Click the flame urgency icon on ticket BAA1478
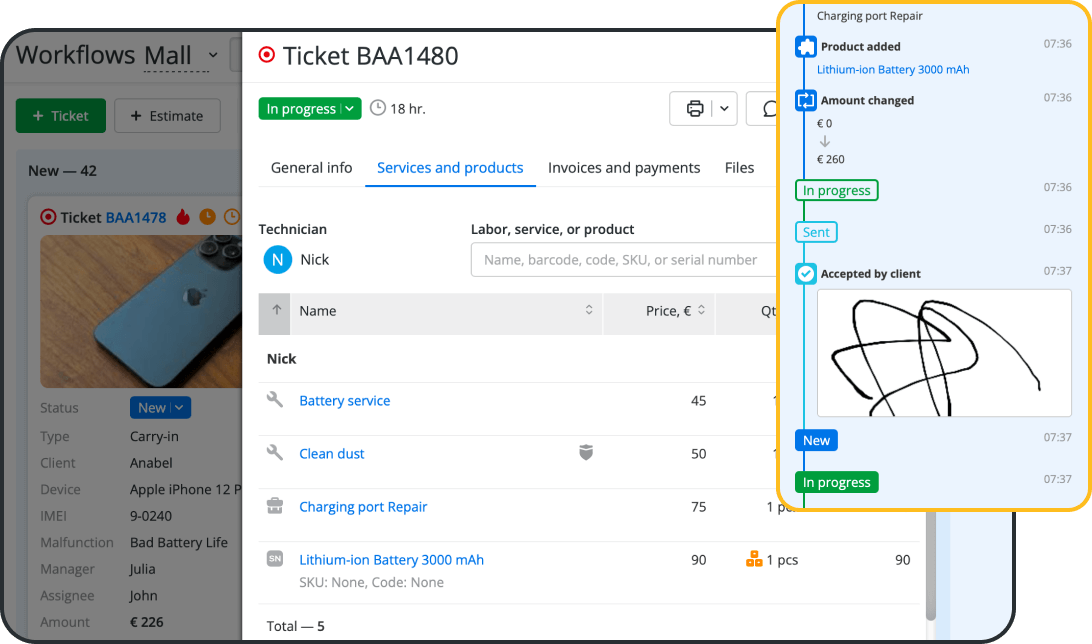1092x644 pixels. coord(183,217)
